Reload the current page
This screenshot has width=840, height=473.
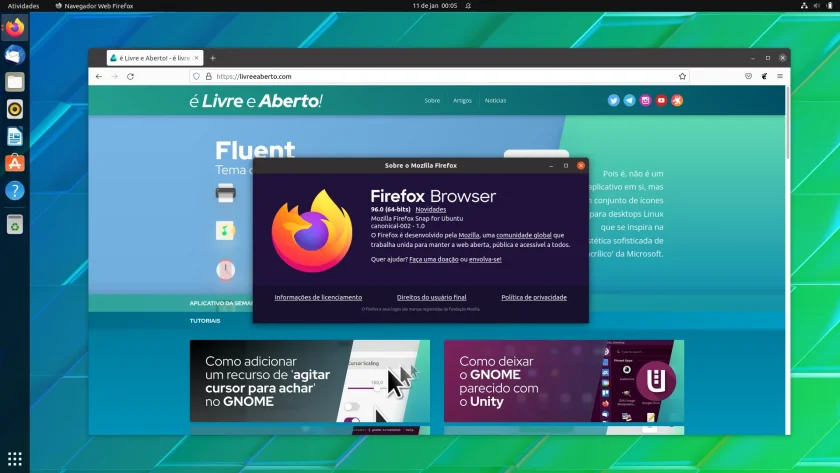click(x=130, y=77)
